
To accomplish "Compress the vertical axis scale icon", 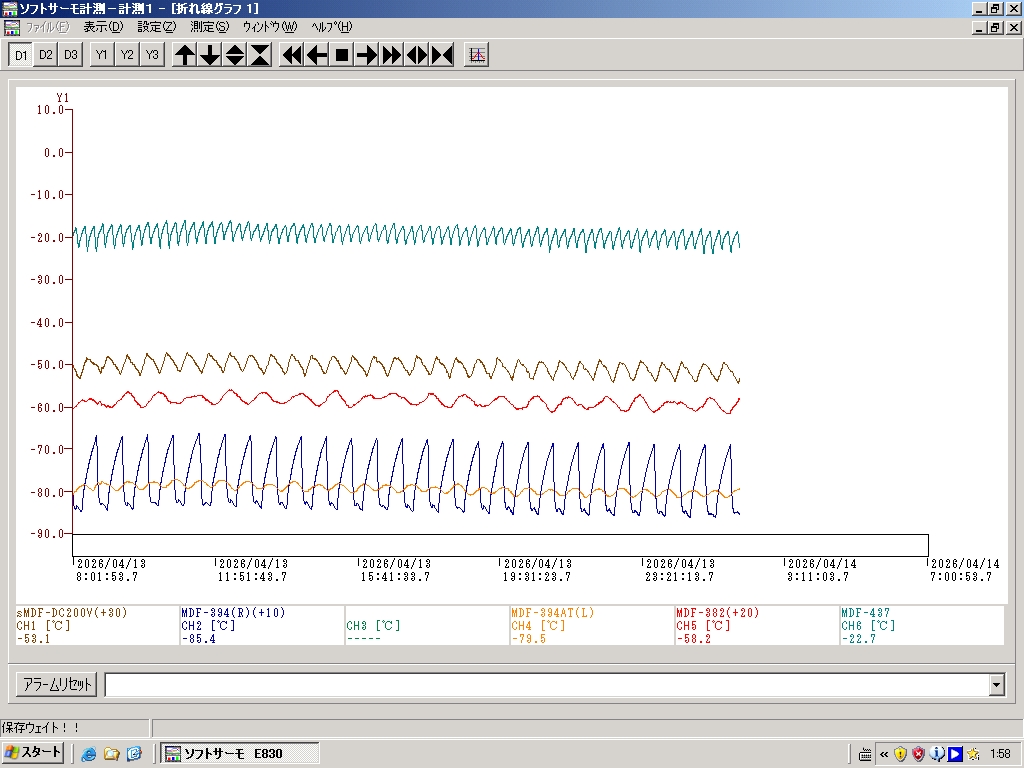I will pyautogui.click(x=260, y=55).
